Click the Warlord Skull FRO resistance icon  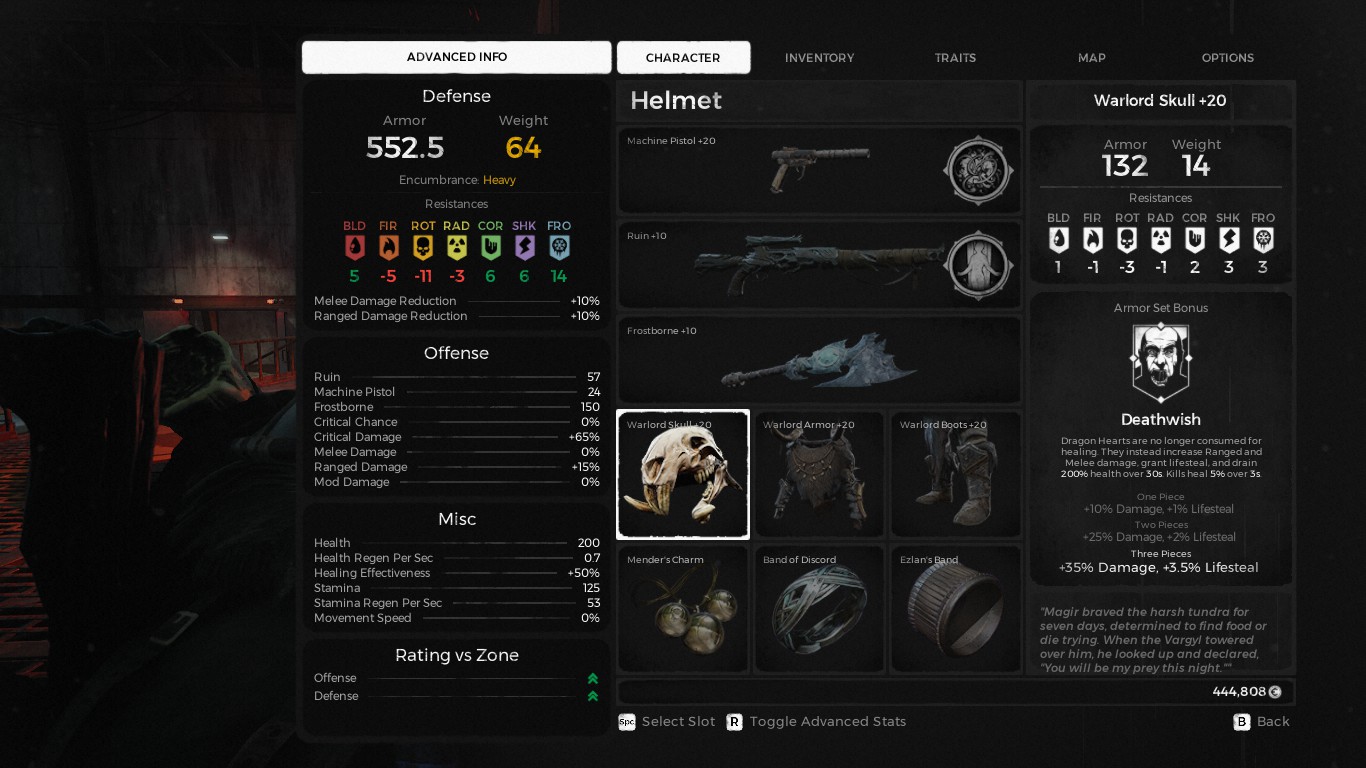pos(1263,240)
